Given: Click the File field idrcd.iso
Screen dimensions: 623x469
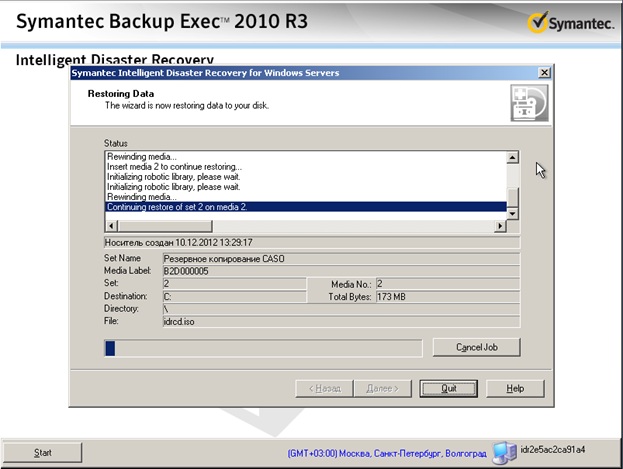Looking at the screenshot, I should coord(341,322).
